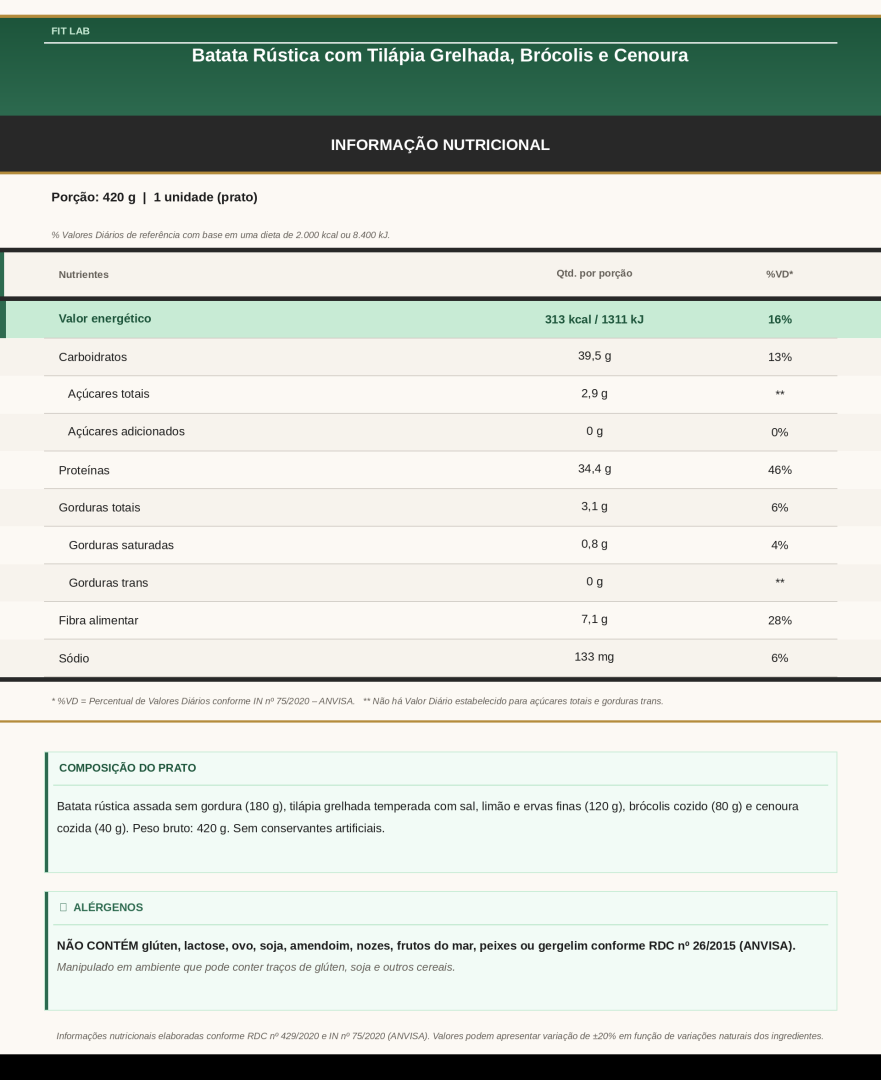Select the 'Açúcares adicionados' row label
Image resolution: width=881 pixels, height=1080 pixels.
pos(126,431)
